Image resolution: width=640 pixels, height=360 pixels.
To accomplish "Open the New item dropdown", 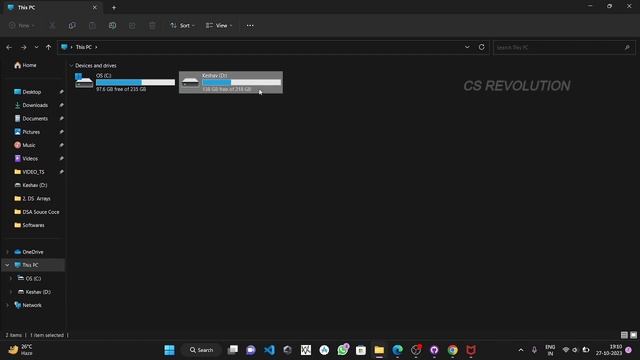I will click(22, 25).
